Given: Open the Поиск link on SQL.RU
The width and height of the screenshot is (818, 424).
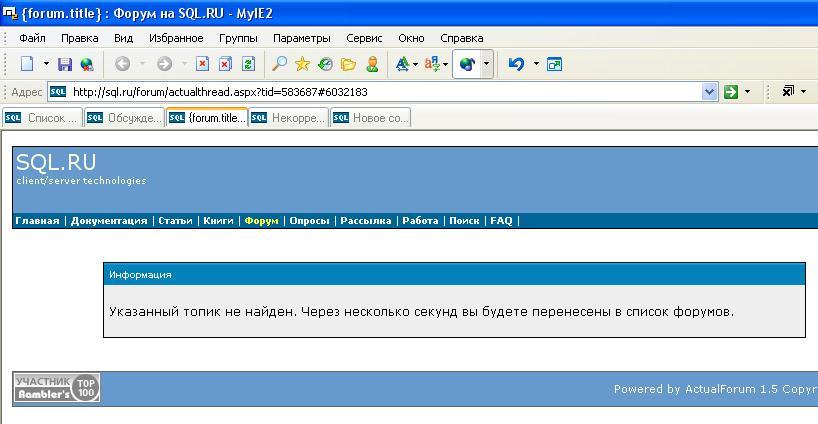Looking at the screenshot, I should pos(464,221).
